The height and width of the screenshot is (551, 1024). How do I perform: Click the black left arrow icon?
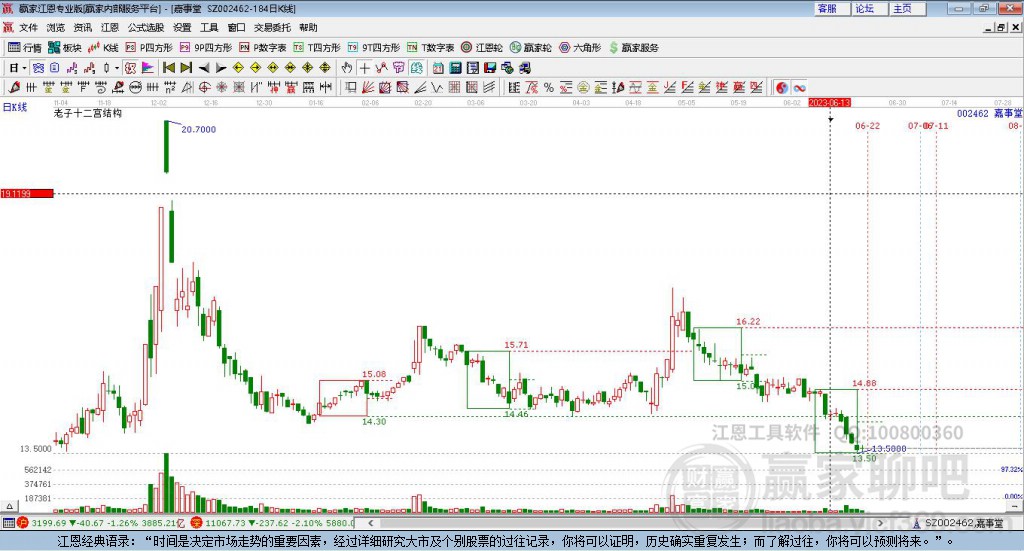point(204,68)
